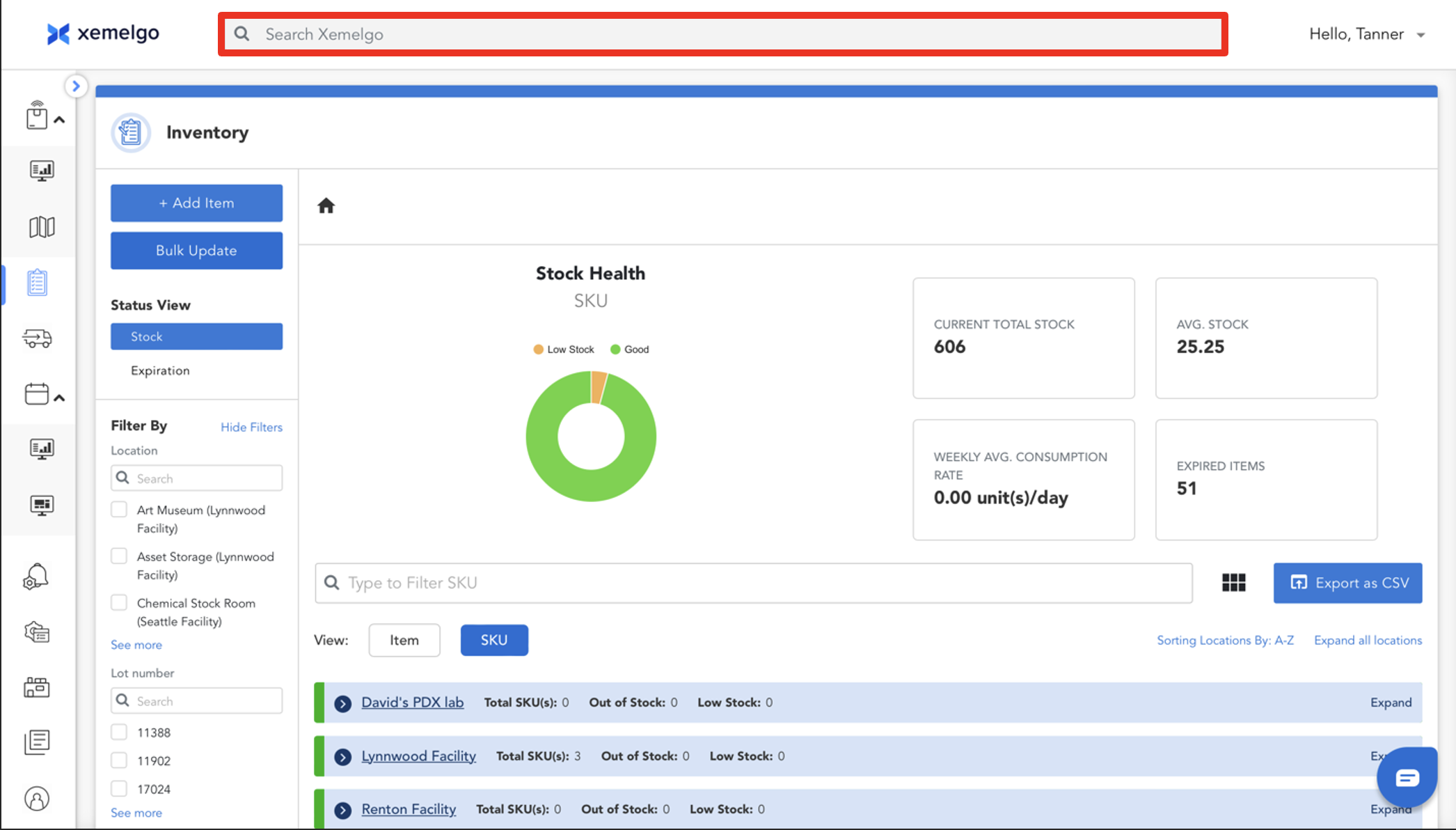1456x830 pixels.
Task: Click the Hide Filters link
Action: [251, 427]
